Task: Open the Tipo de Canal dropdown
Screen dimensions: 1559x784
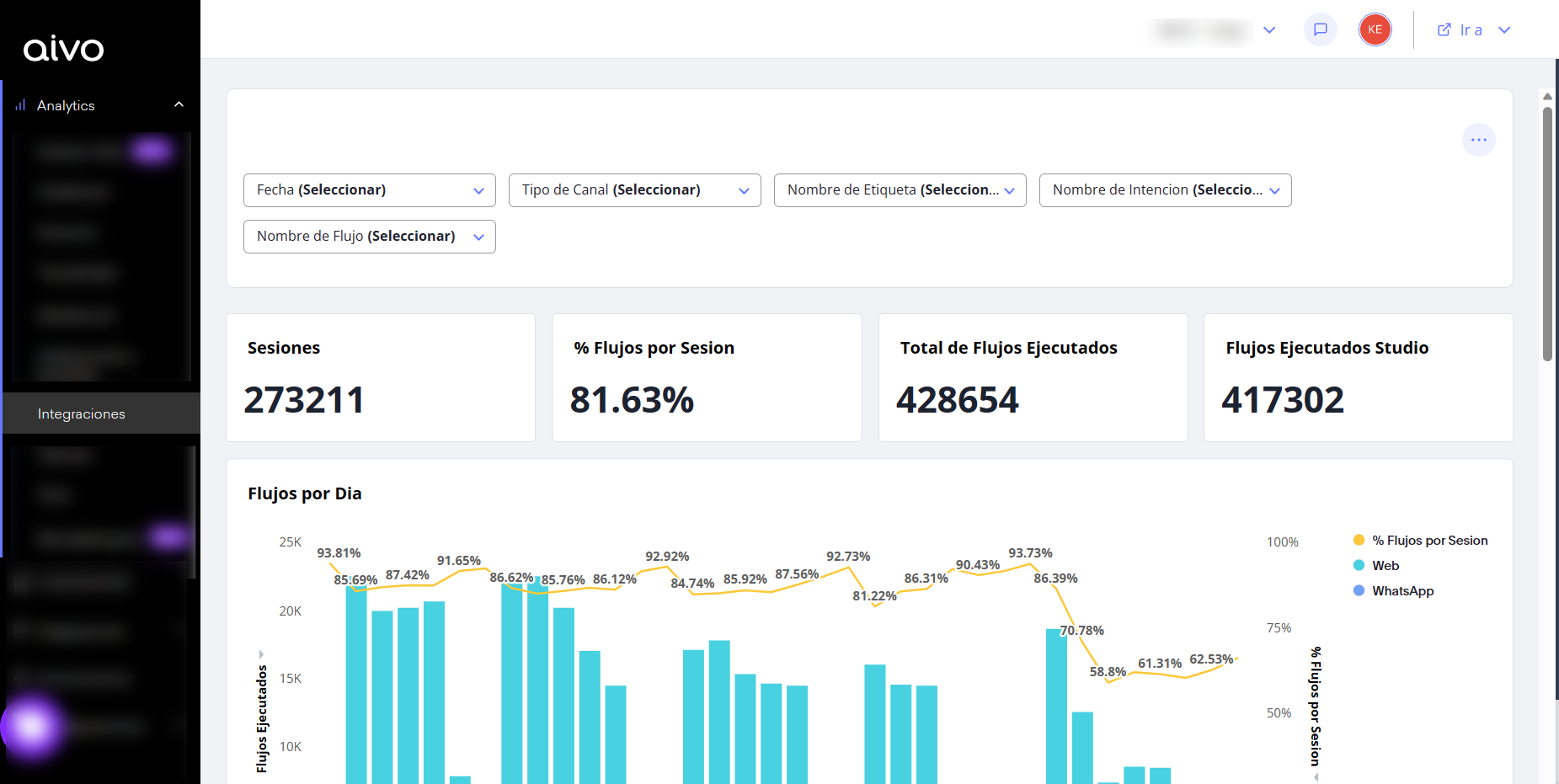Action: tap(634, 190)
